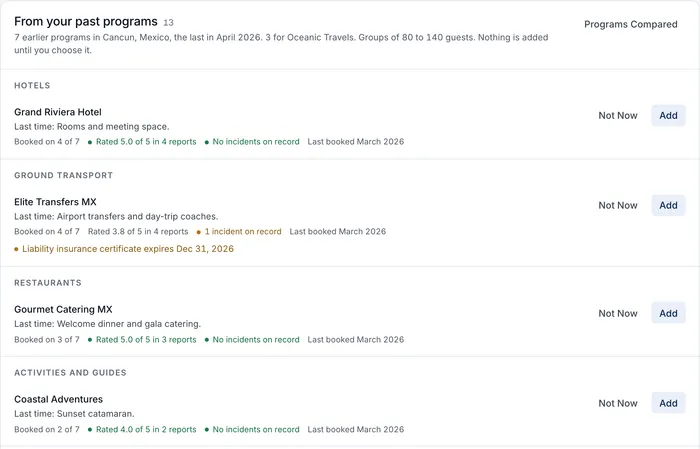Image resolution: width=700 pixels, height=449 pixels.
Task: Click 'Last time: Airport transfers and day-trip coaches.'
Action: tap(116, 216)
